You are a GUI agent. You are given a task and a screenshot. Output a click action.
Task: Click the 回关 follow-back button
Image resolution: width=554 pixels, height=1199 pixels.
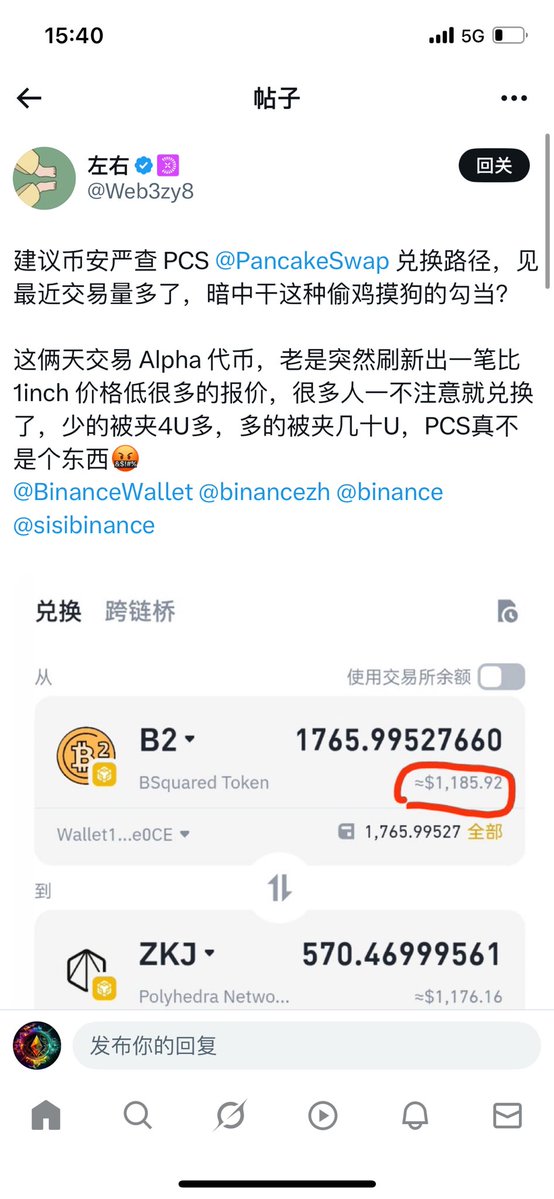tap(494, 164)
